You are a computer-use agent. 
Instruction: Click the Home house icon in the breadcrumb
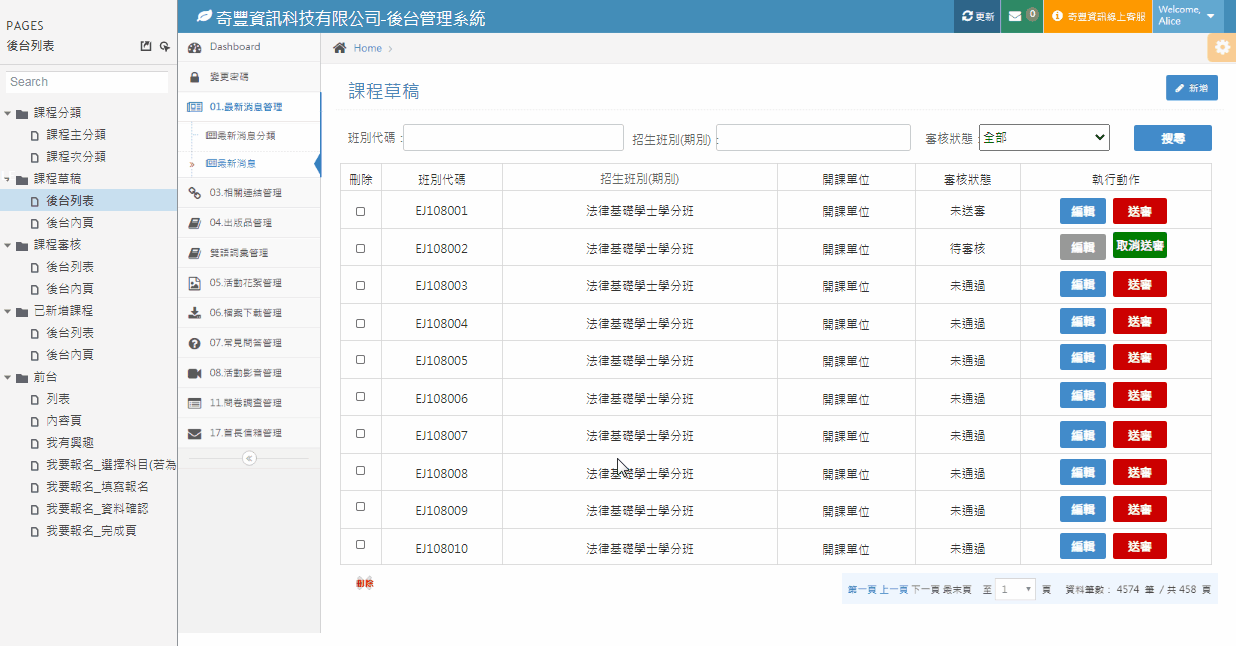pyautogui.click(x=340, y=48)
